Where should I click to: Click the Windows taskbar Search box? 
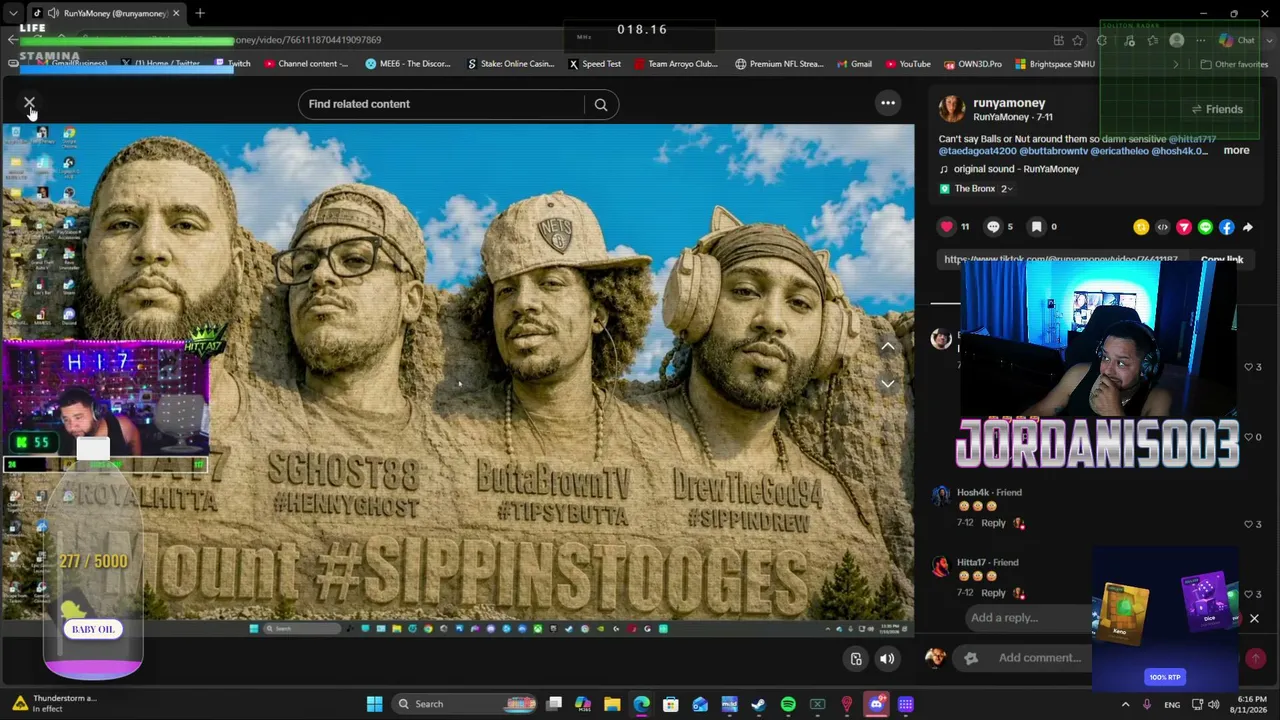pyautogui.click(x=466, y=704)
